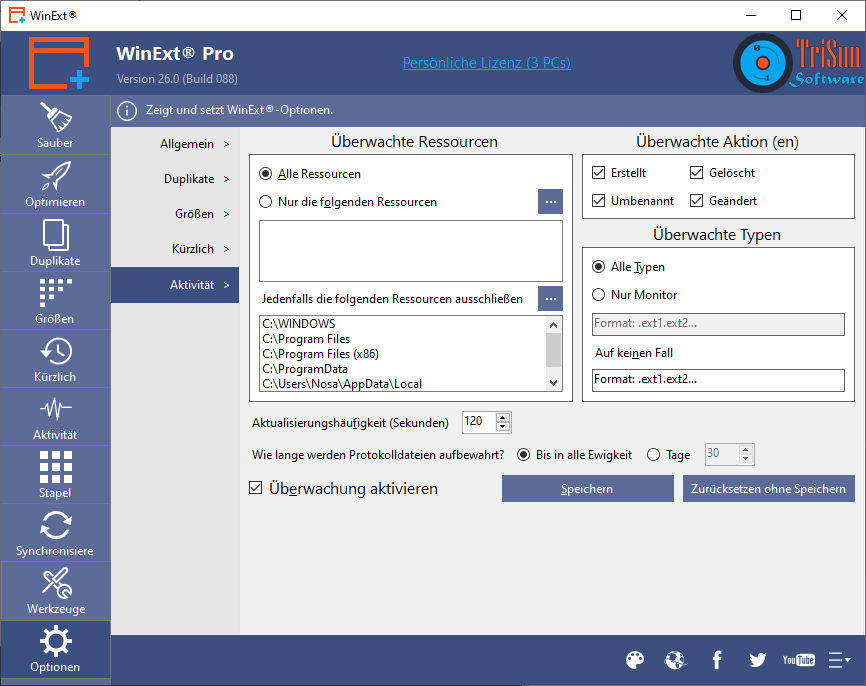The width and height of the screenshot is (866, 686).
Task: Click the Nur Monitor format field
Action: (718, 324)
